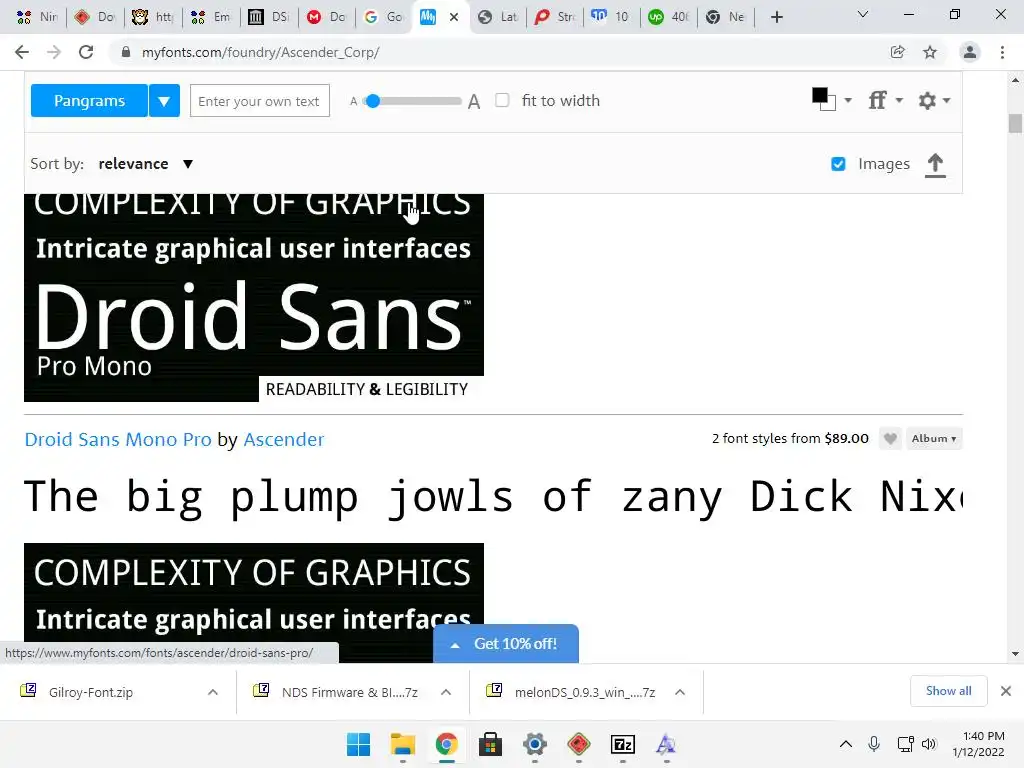This screenshot has height=768, width=1024.
Task: Expand the Album dropdown
Action: 934,439
